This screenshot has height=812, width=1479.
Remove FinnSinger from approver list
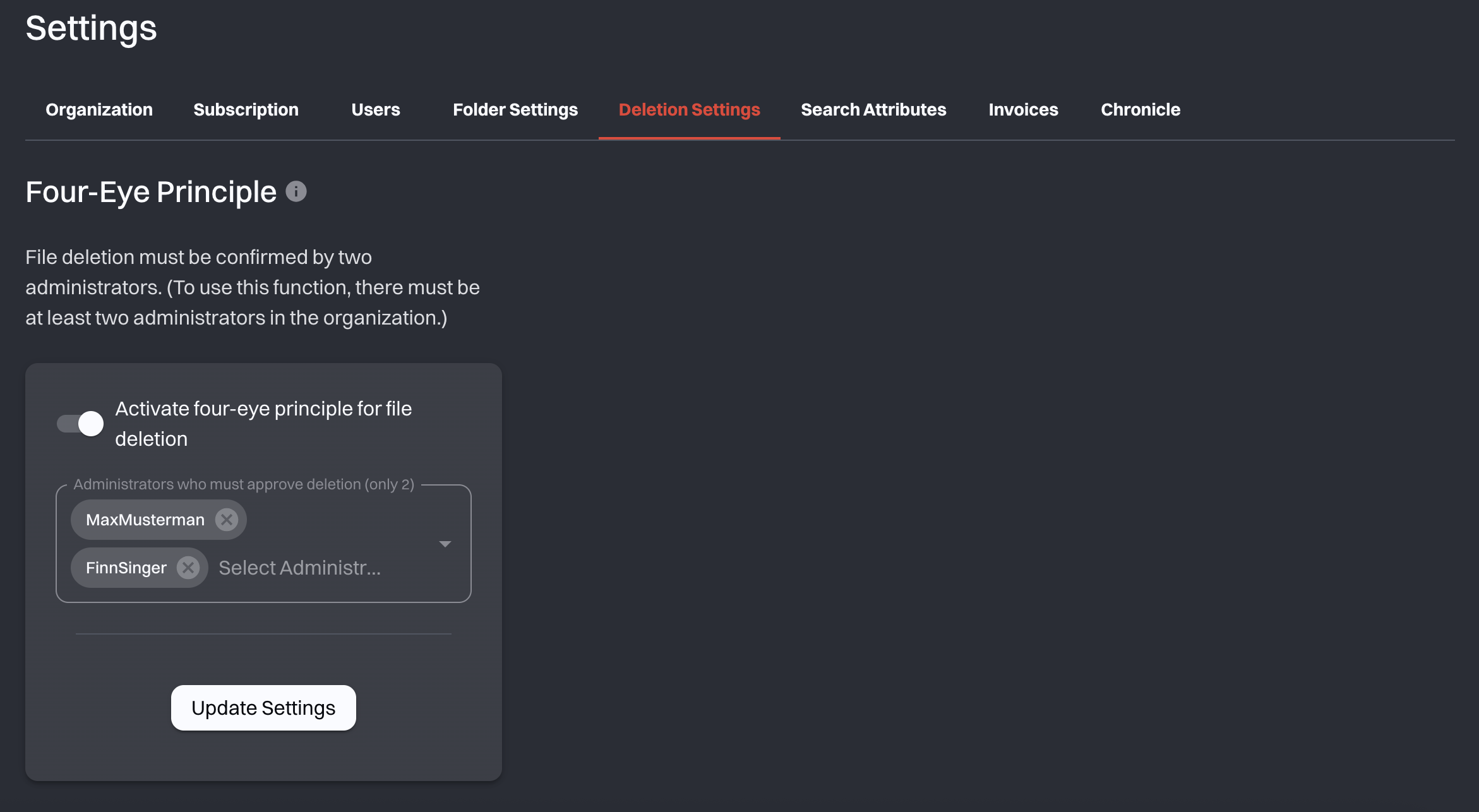[x=188, y=567]
